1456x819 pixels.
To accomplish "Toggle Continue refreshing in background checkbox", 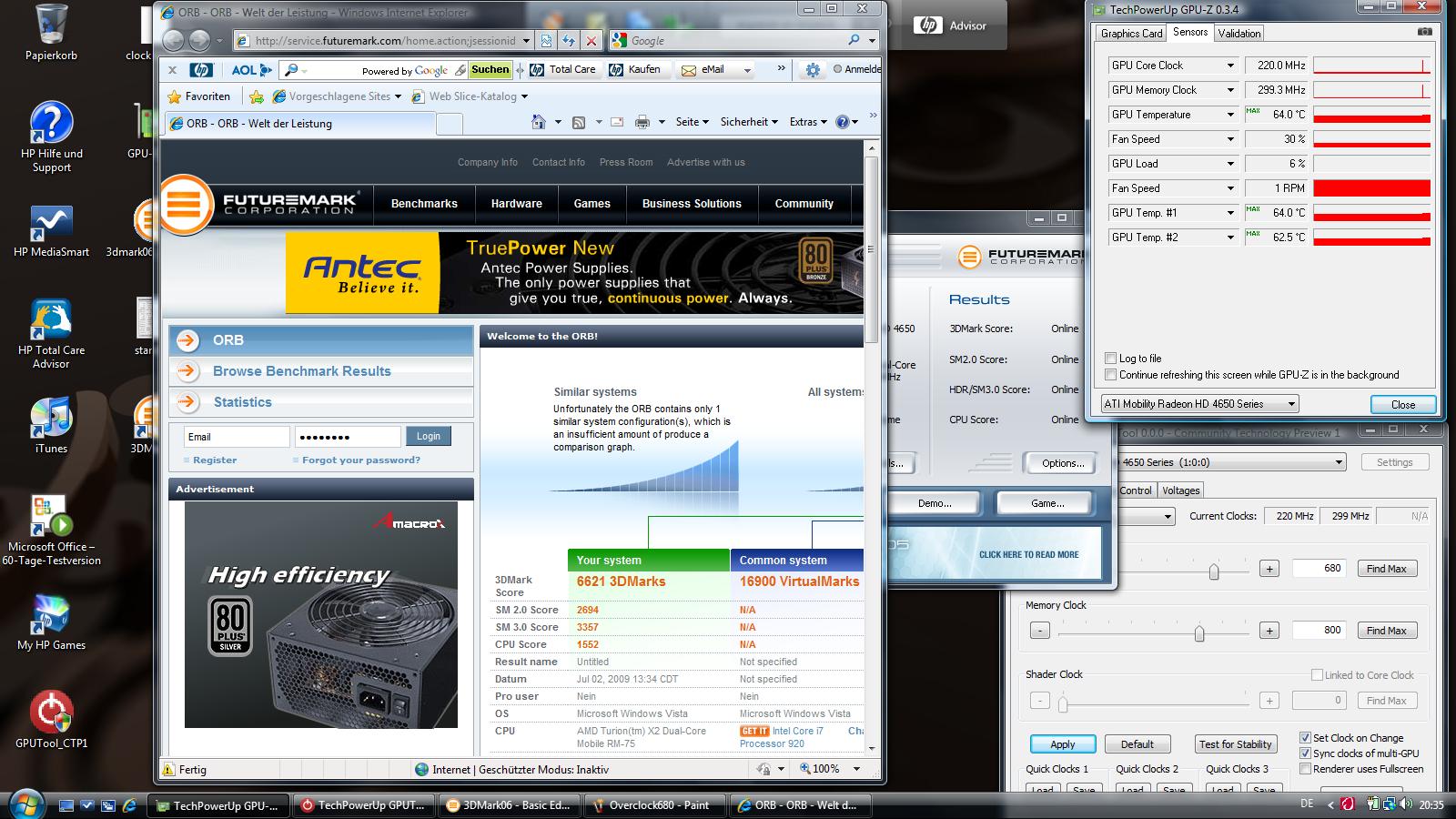I will (1110, 375).
